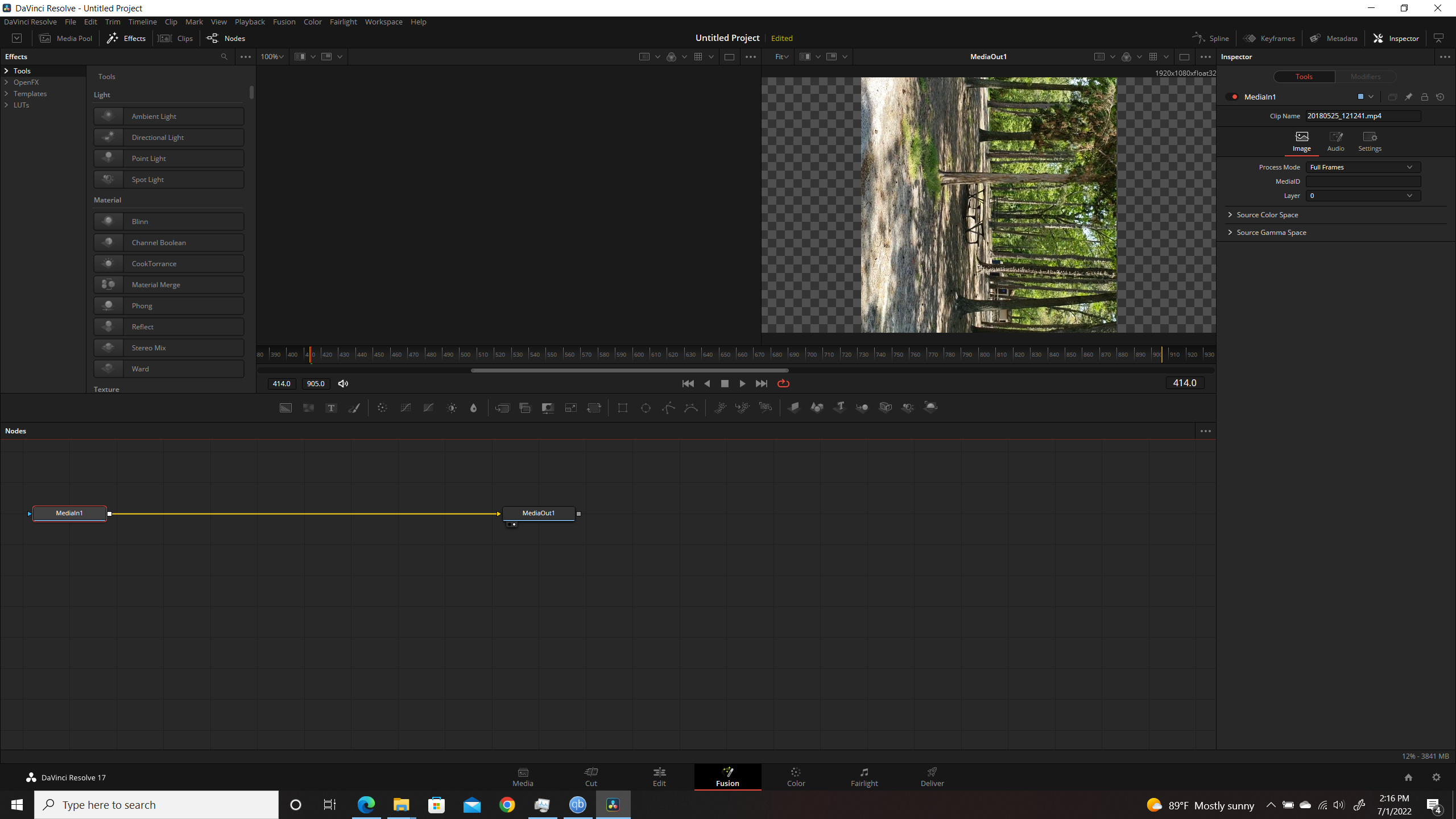Add a Transform node from the toolbar
1456x819 pixels.
(594, 407)
